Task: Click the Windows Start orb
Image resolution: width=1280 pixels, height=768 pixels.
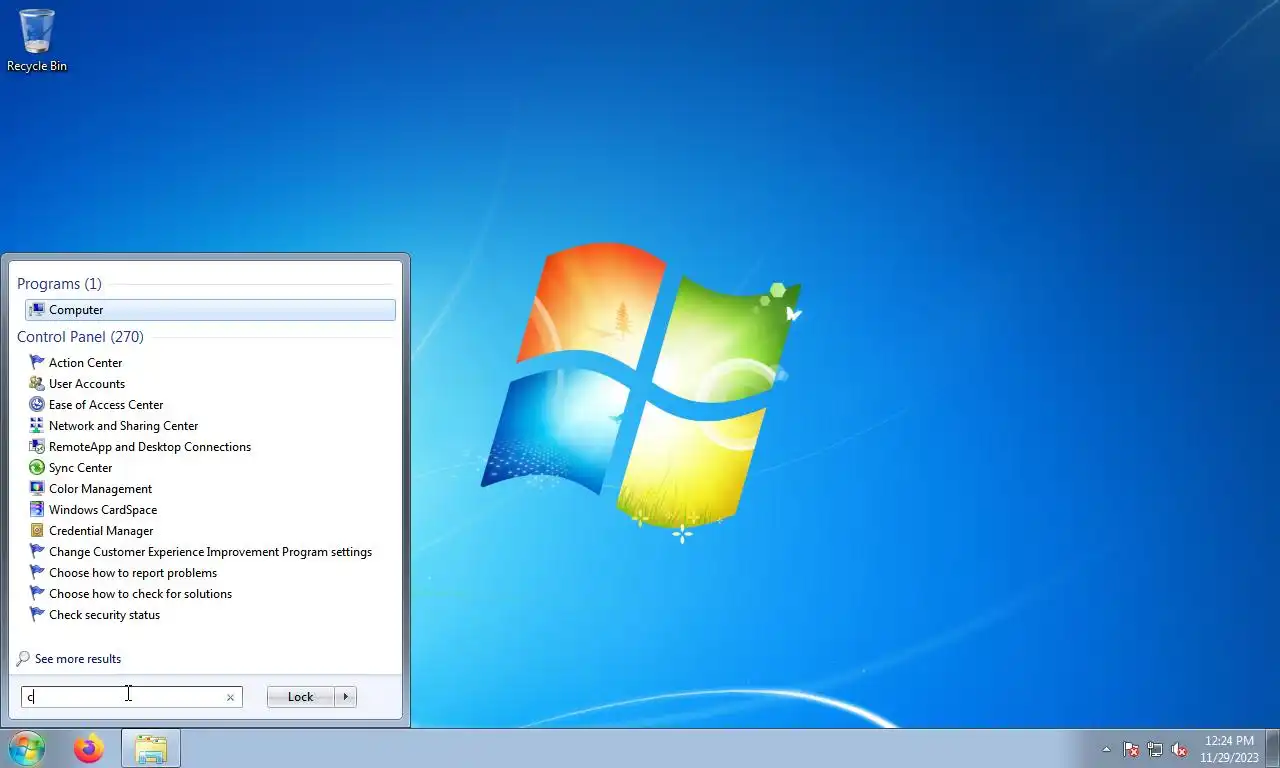Action: tap(27, 748)
